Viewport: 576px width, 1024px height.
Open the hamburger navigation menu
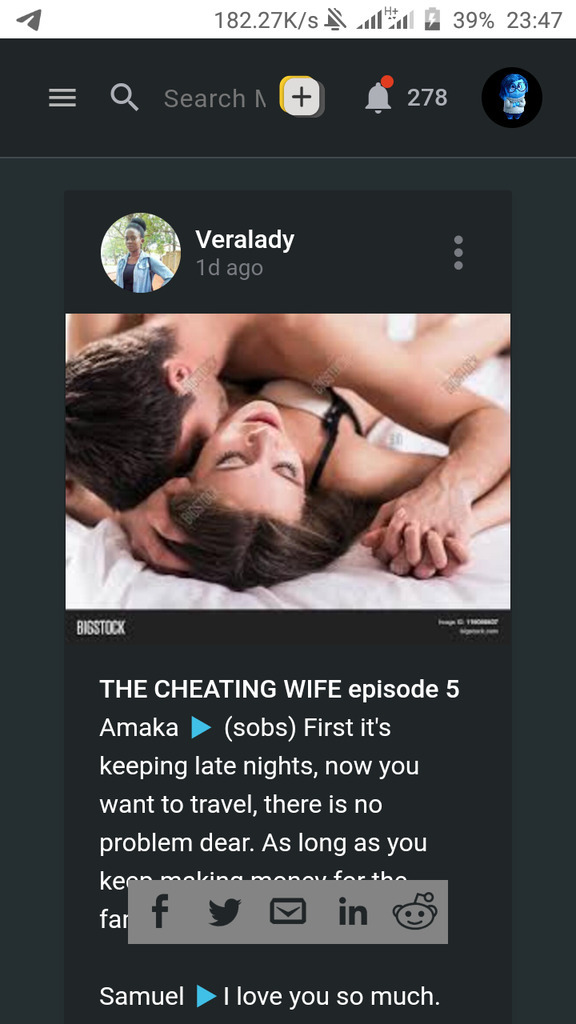coord(62,98)
